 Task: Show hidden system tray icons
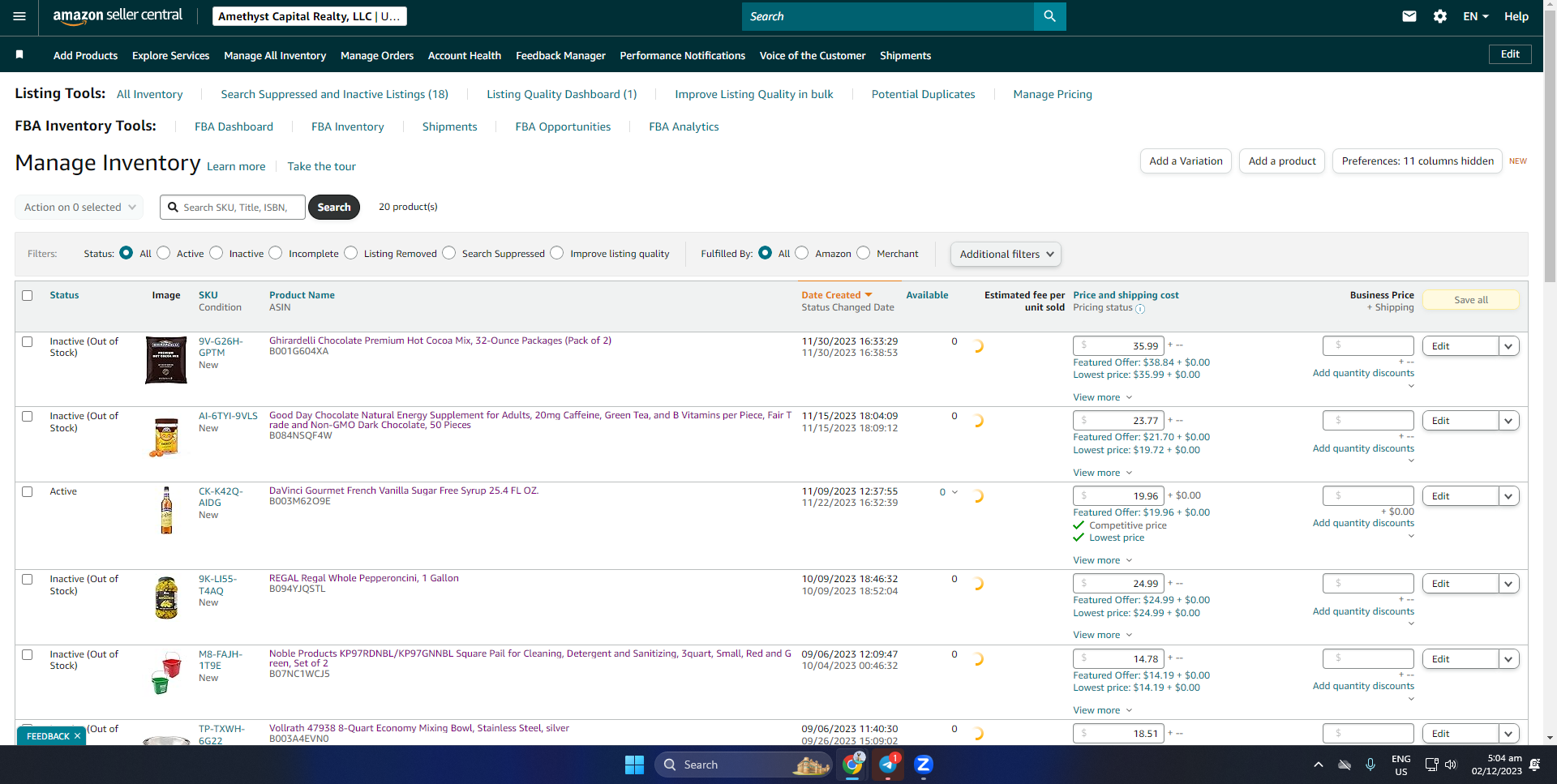[x=1319, y=765]
